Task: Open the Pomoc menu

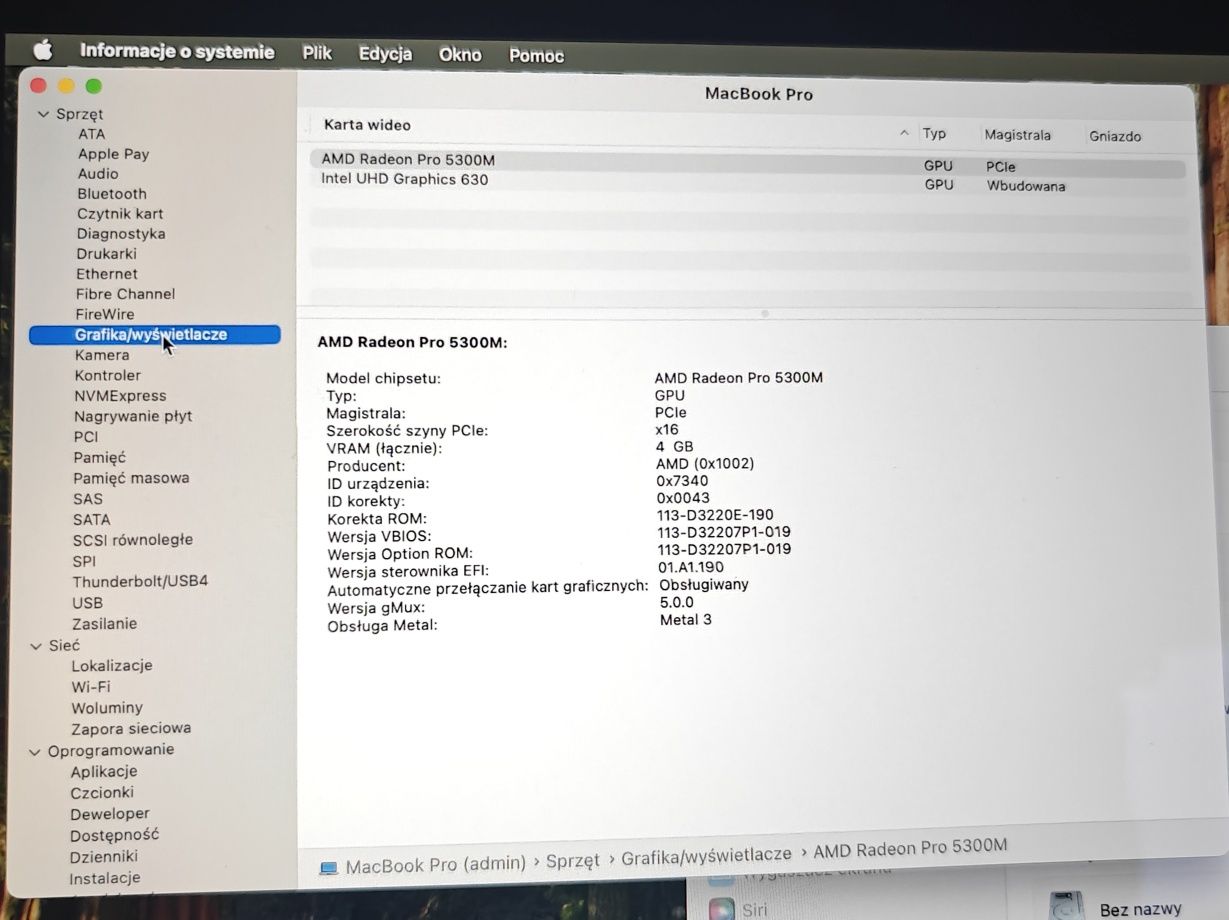Action: click(536, 56)
